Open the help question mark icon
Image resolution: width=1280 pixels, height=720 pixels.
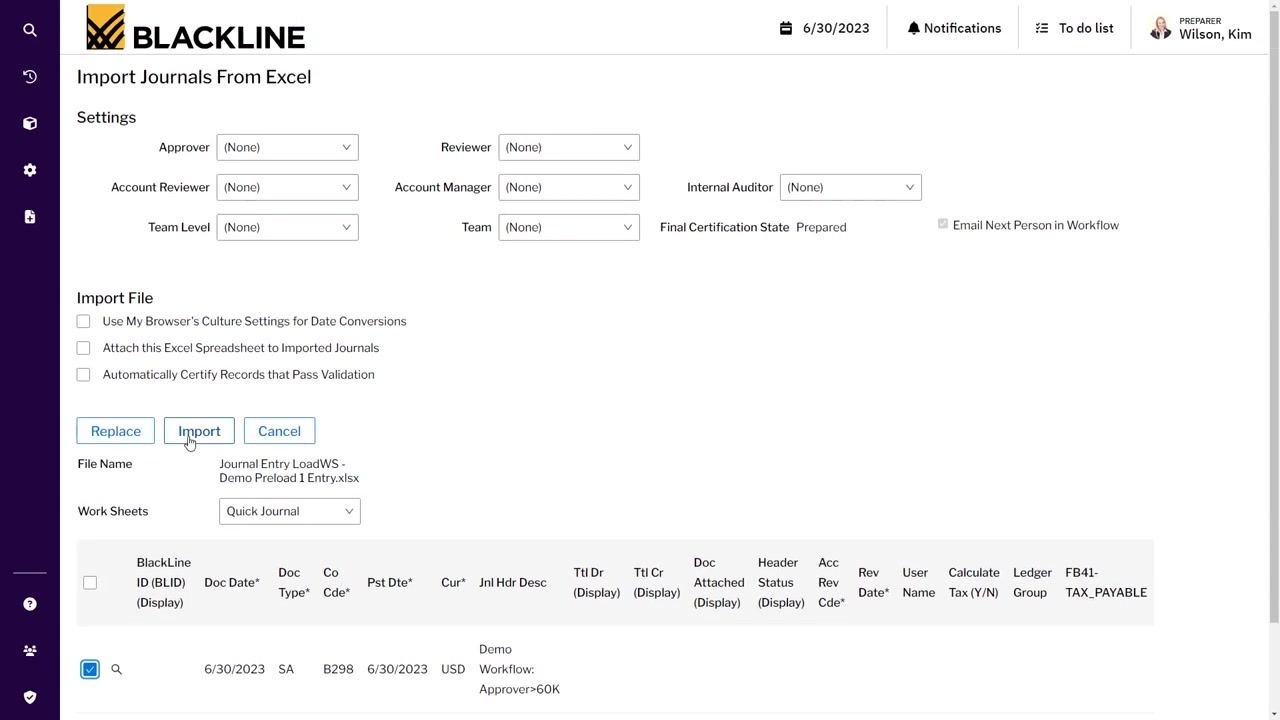30,604
